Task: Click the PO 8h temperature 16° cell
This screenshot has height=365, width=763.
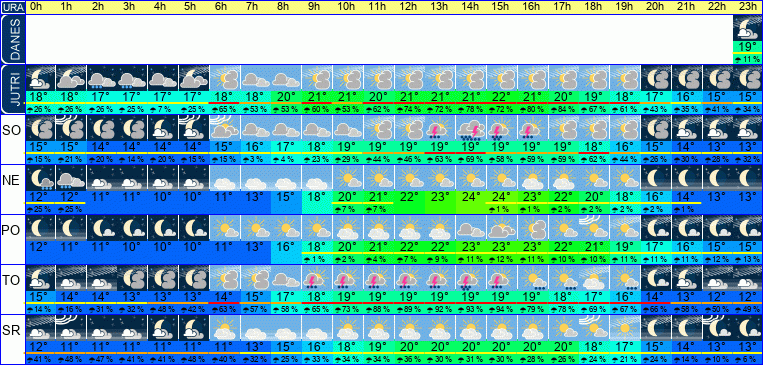Action: point(286,247)
